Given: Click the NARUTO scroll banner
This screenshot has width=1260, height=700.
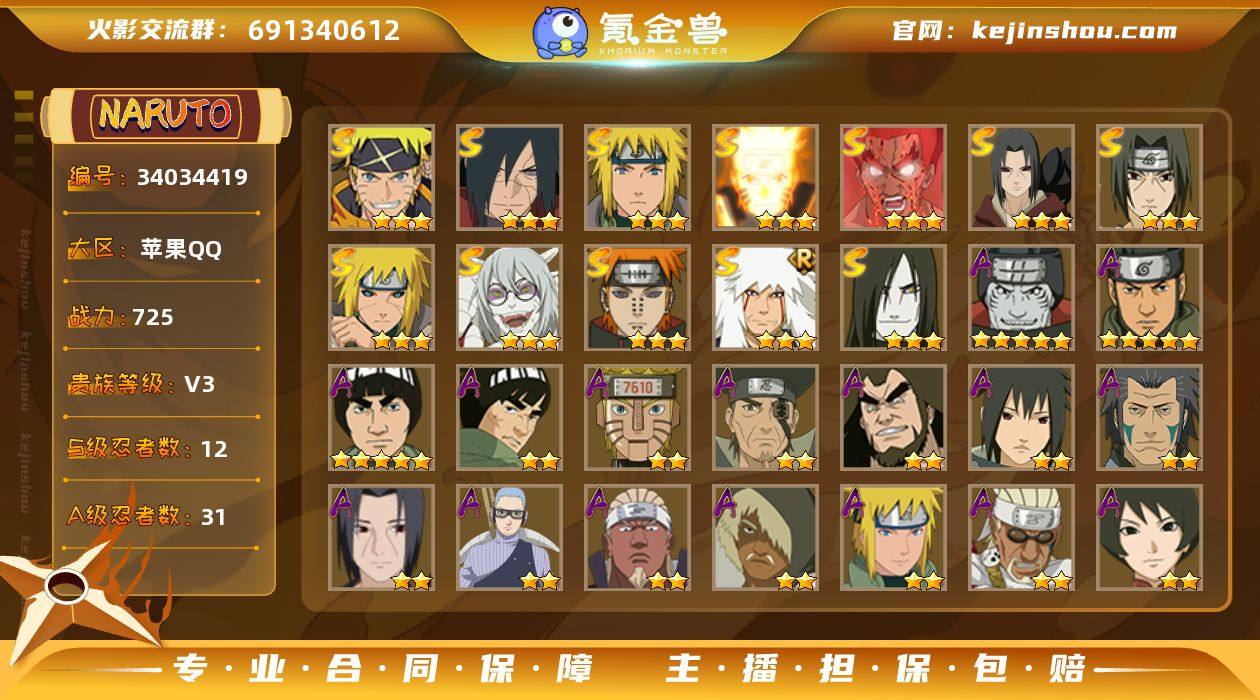Looking at the screenshot, I should click(x=166, y=114).
